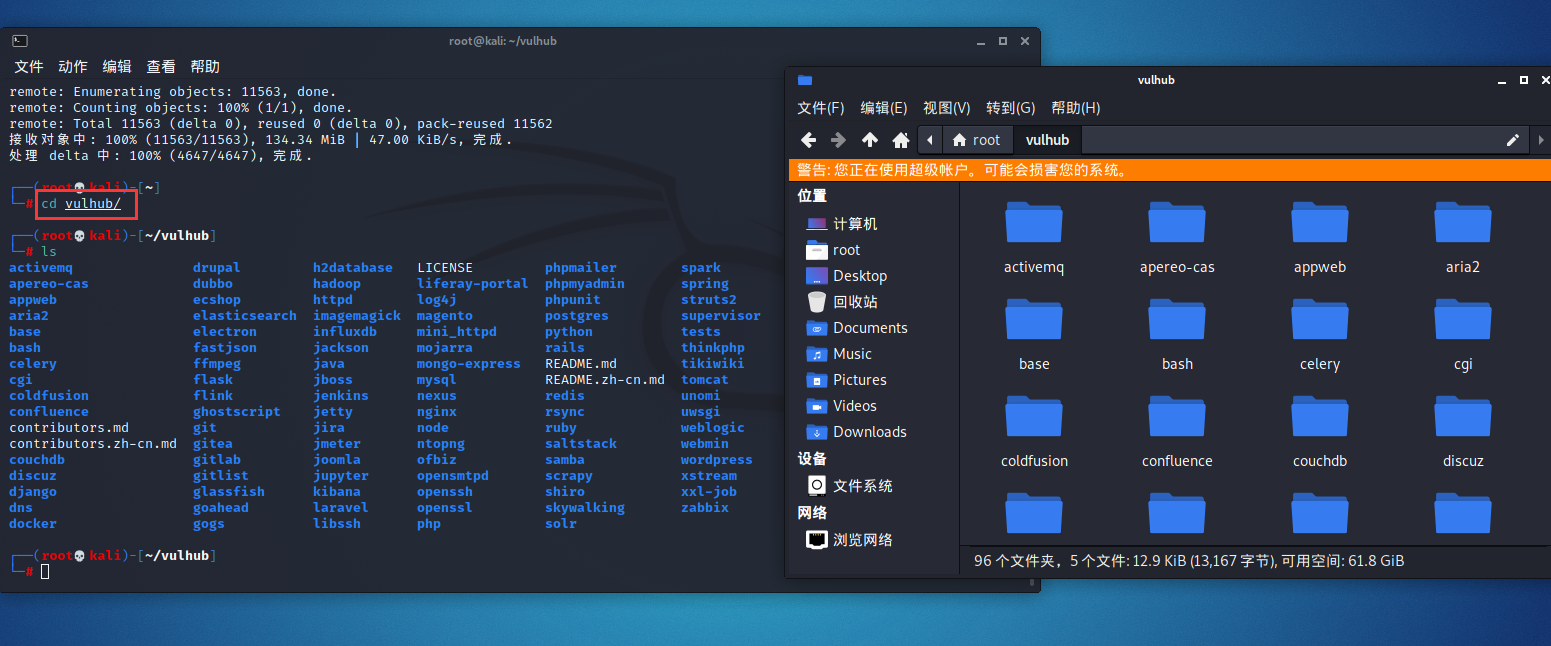Open 帮助(H) menu in file manager

[x=1076, y=108]
